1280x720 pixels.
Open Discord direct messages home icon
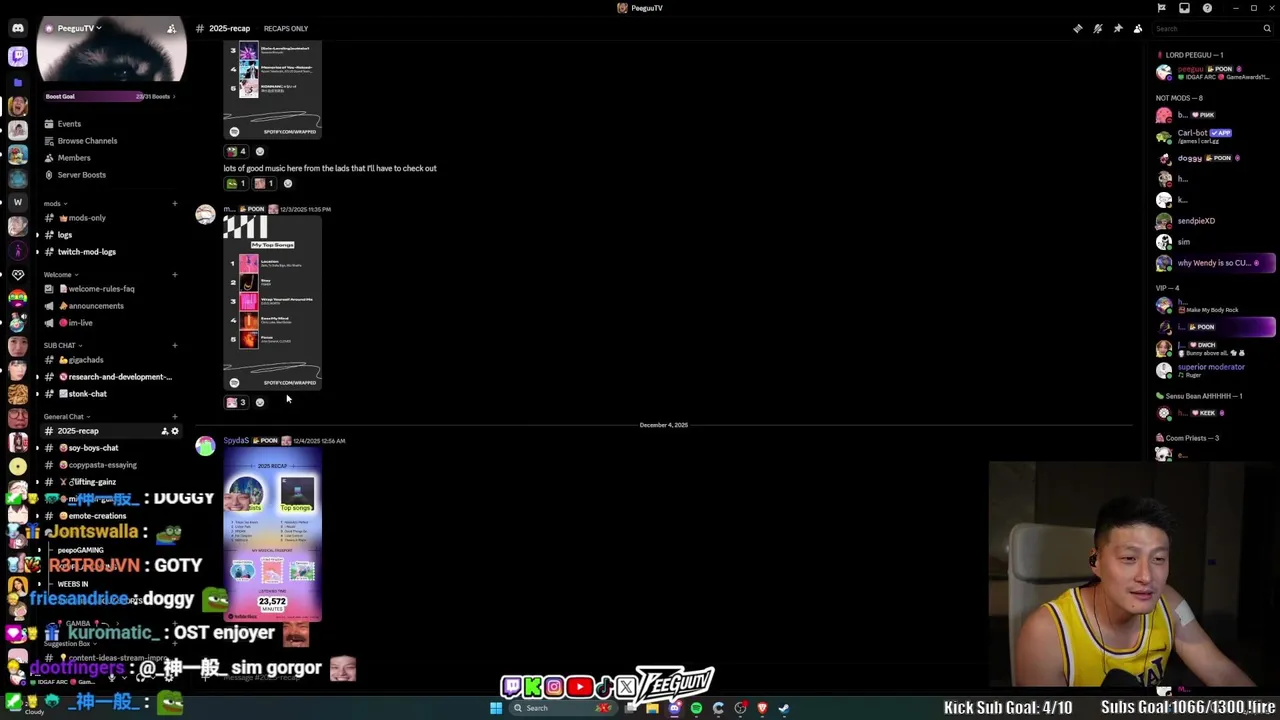[x=17, y=28]
